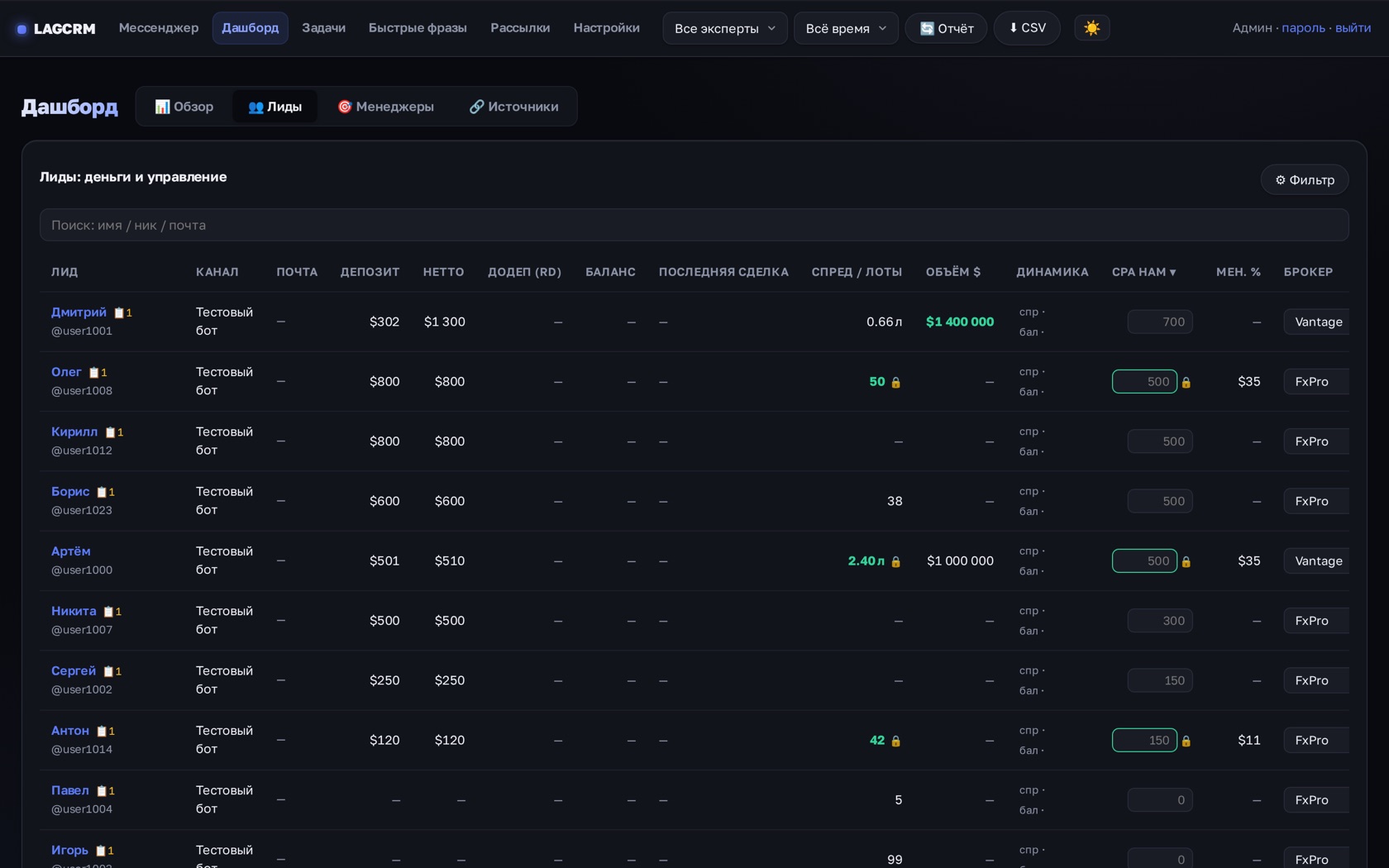This screenshot has width=1389, height=868.
Task: Sort by the CPA НАМ column header
Action: point(1143,272)
